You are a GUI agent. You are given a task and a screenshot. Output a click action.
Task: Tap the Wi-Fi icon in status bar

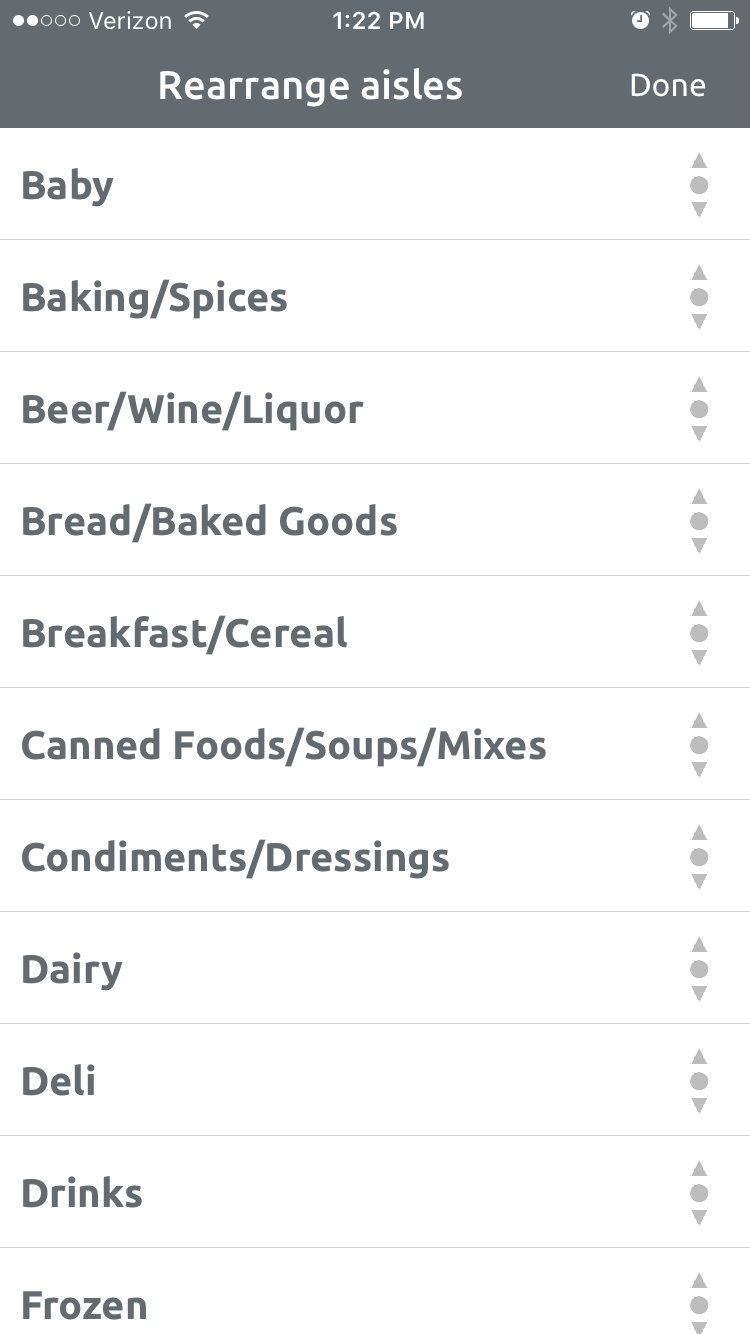point(197,20)
